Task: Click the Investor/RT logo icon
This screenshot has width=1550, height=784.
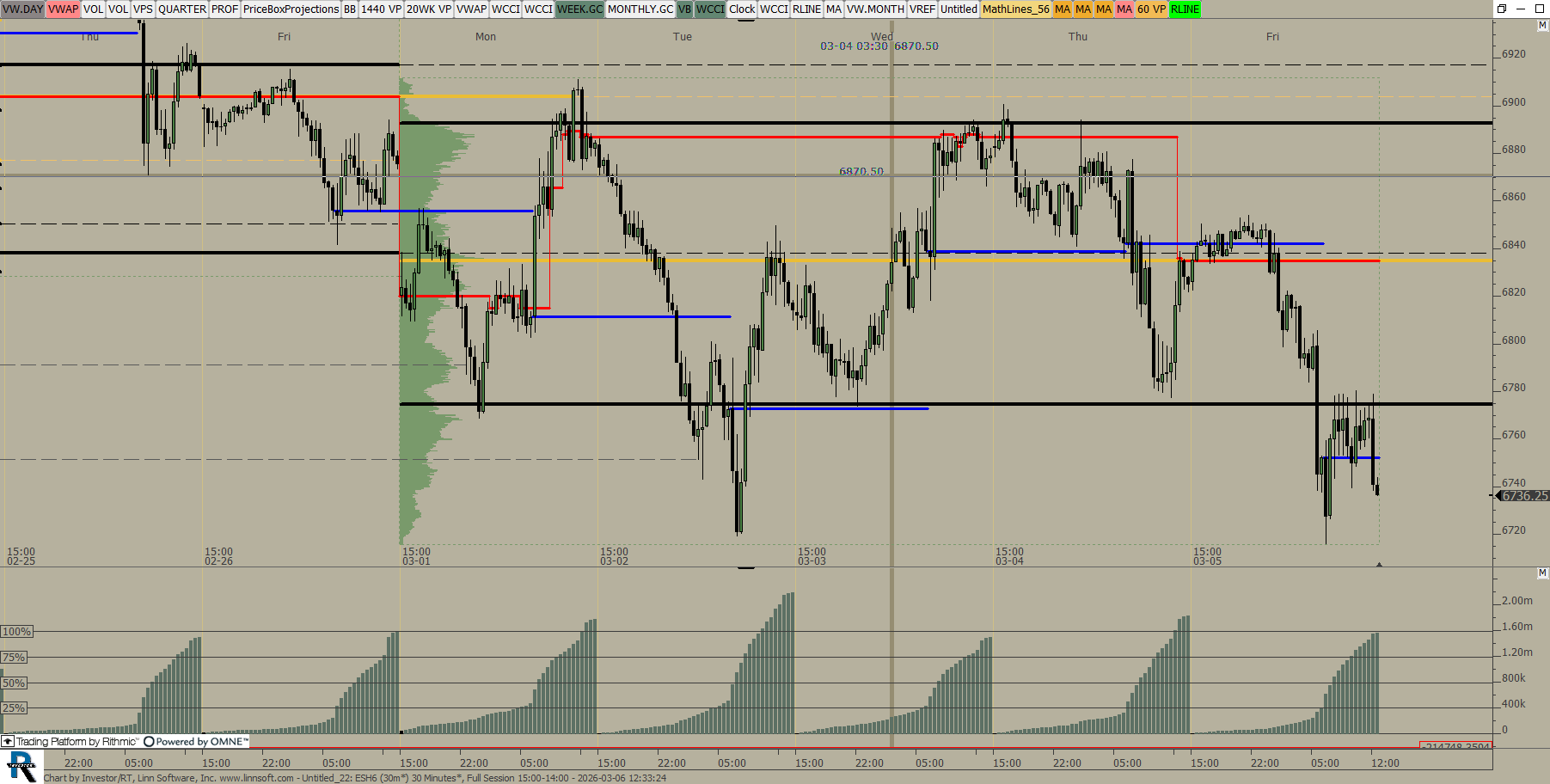Action: pyautogui.click(x=21, y=766)
